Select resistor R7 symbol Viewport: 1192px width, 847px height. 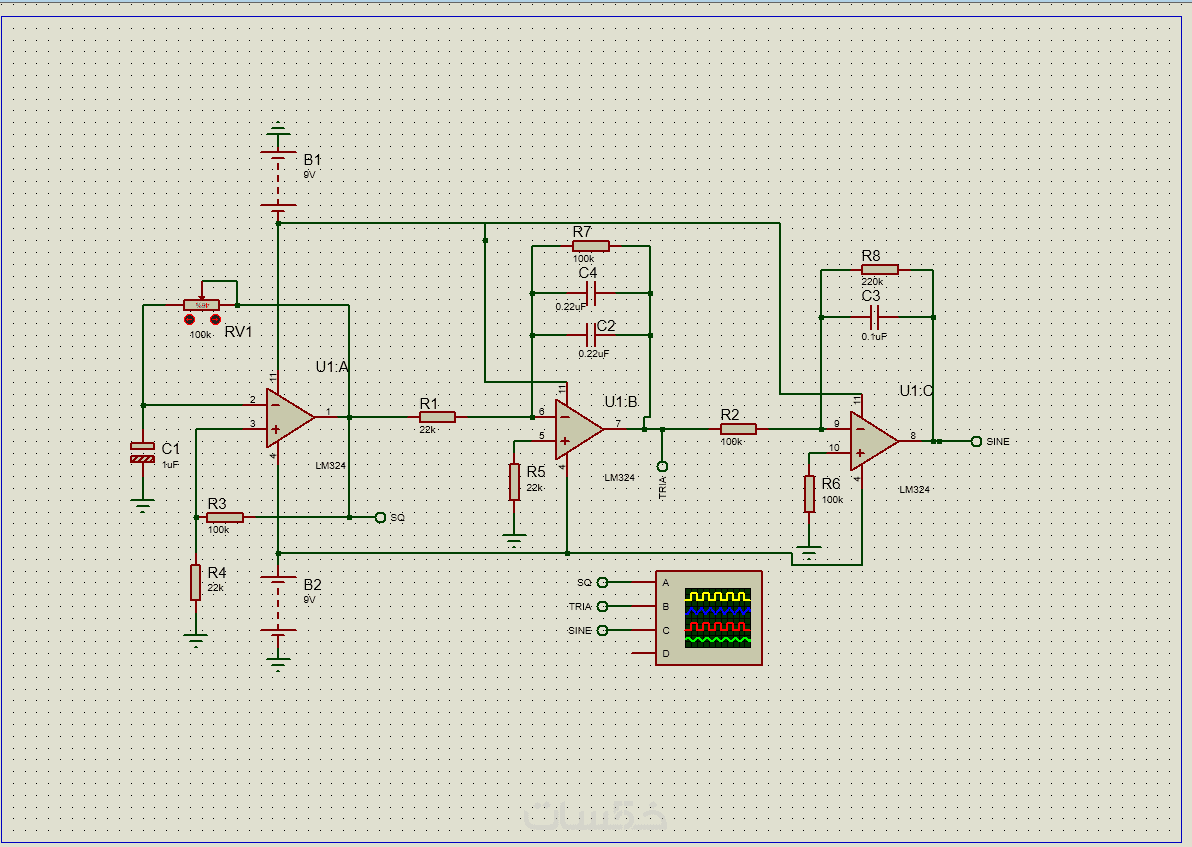click(591, 246)
